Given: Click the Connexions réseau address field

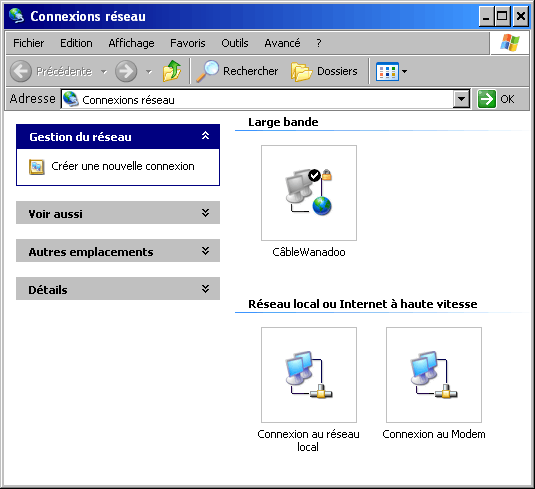Looking at the screenshot, I should (x=257, y=99).
